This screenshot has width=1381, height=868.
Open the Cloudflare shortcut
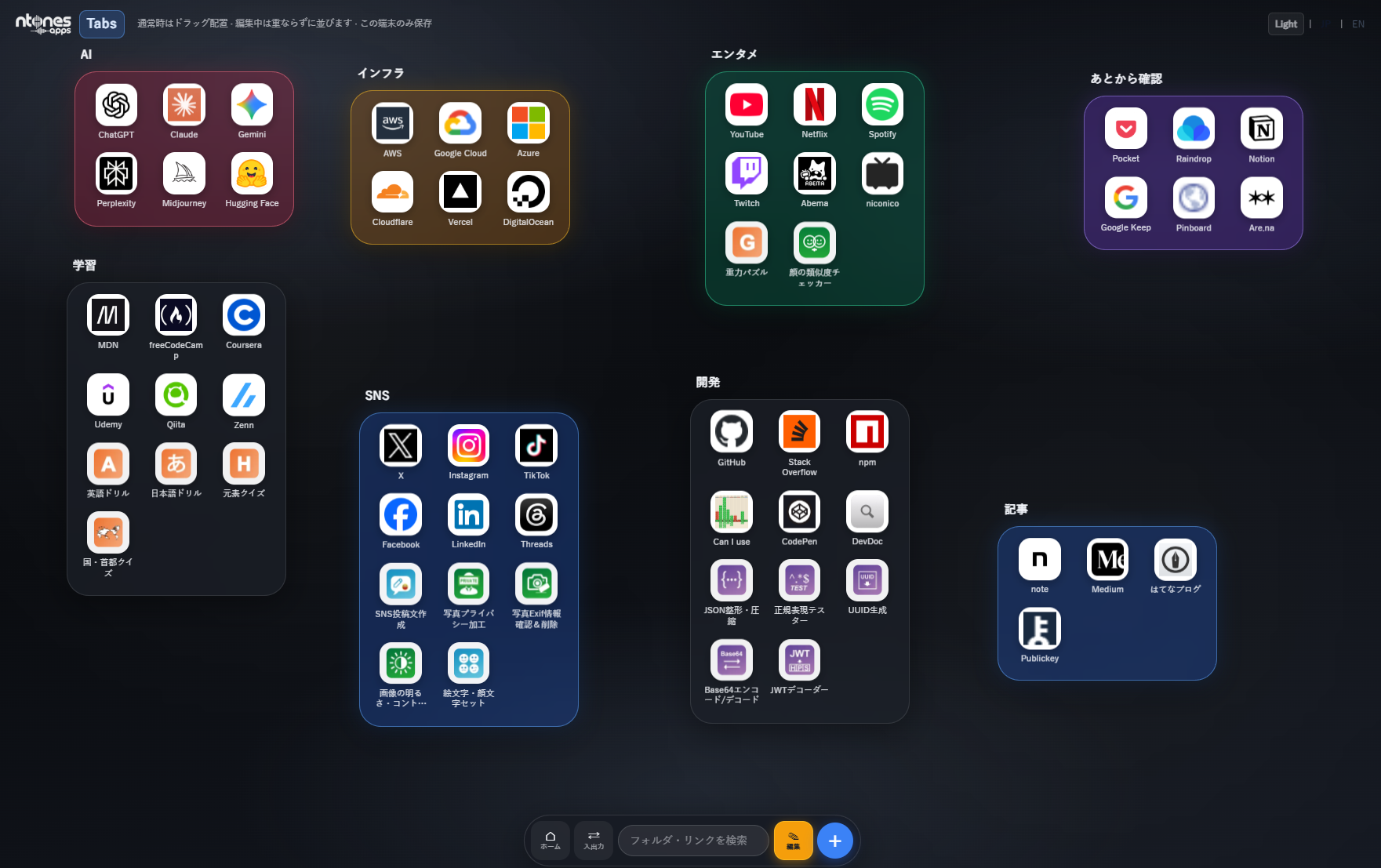click(392, 192)
